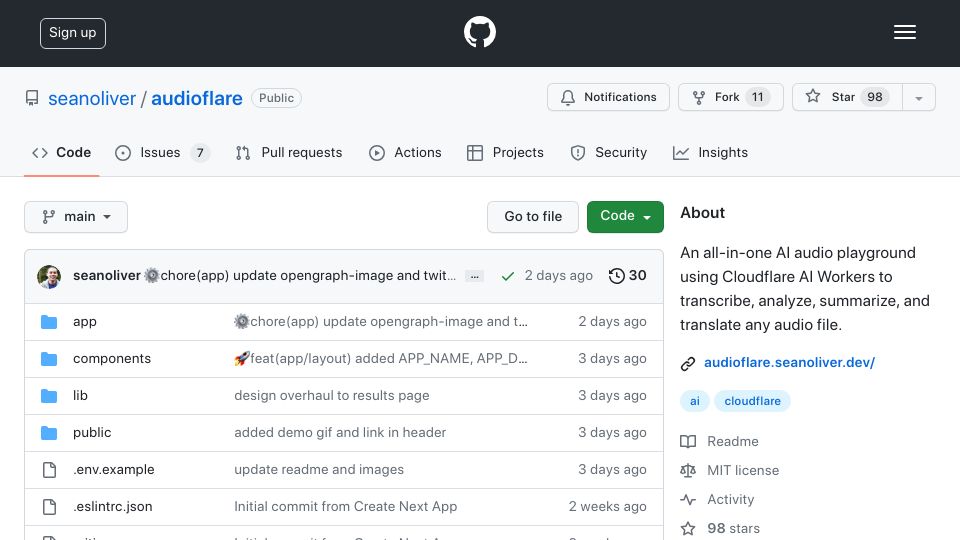Open the chore(app) commit on app row
Viewport: 960px width, 540px height.
[380, 322]
